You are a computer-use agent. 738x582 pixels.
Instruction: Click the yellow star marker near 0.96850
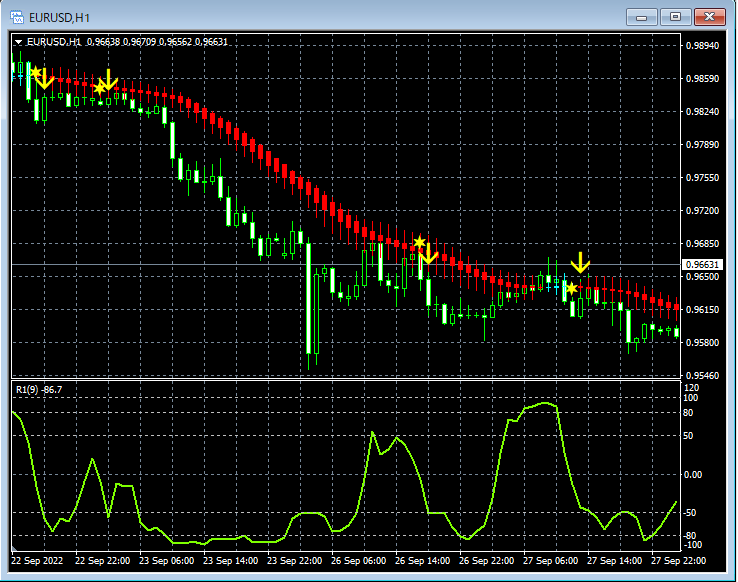[x=419, y=242]
